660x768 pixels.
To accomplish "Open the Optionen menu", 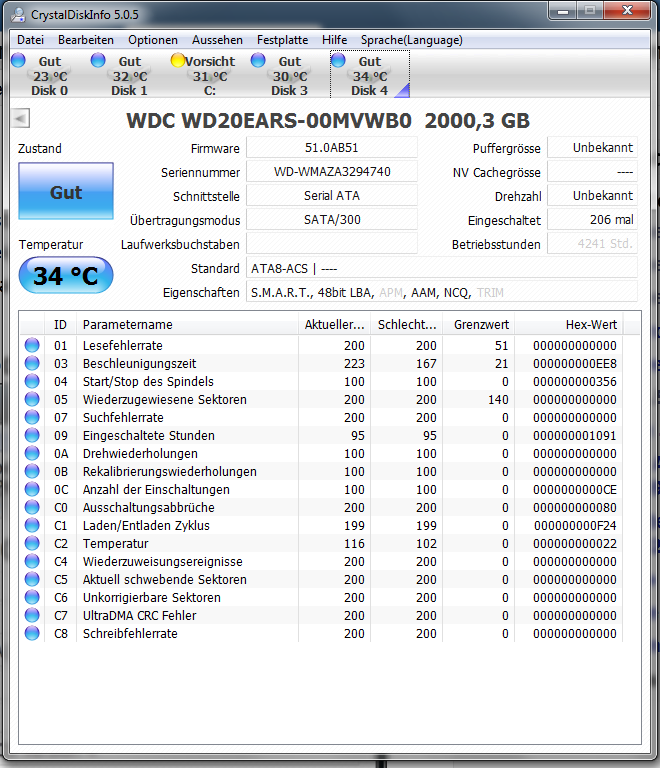I will coord(153,40).
